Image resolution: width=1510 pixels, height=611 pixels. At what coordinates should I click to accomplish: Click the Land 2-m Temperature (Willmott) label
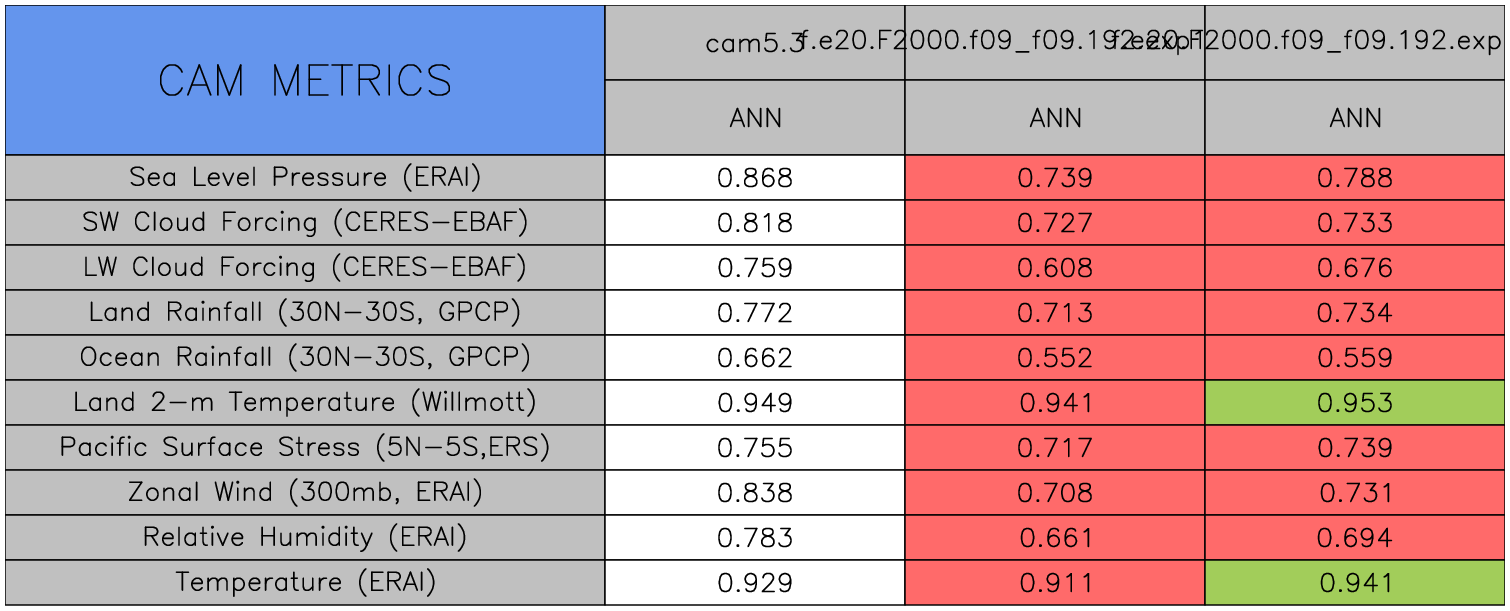pos(305,402)
